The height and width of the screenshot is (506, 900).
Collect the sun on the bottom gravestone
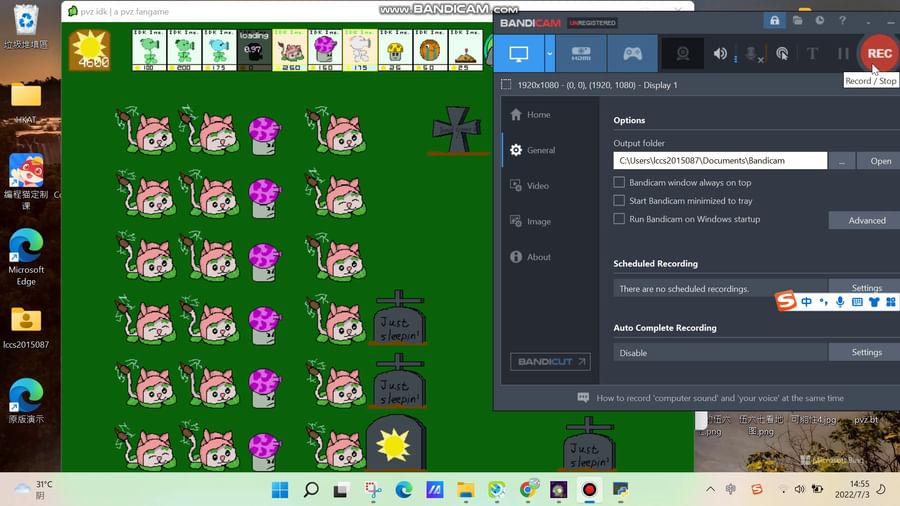tap(394, 445)
